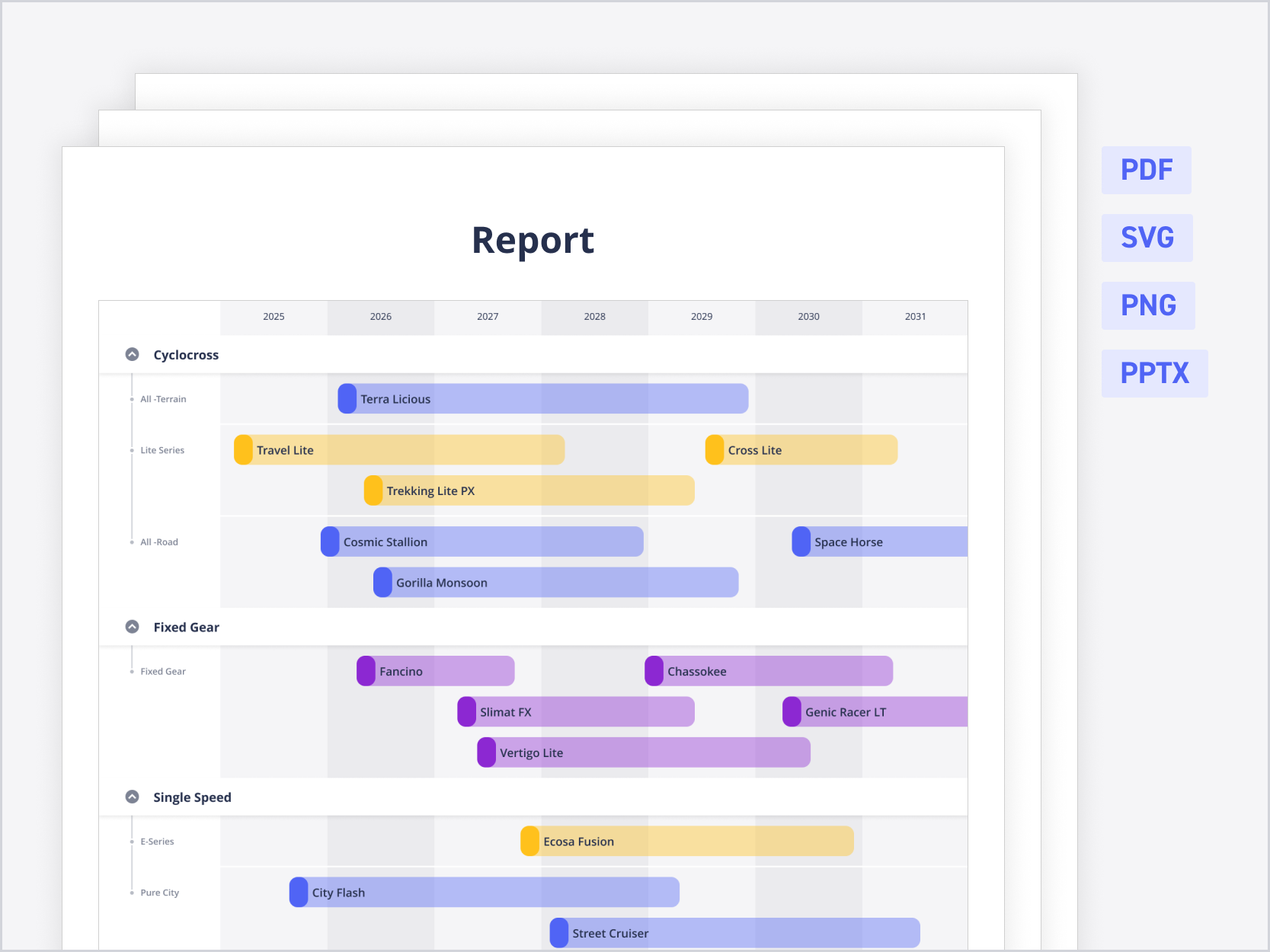Collapse the Fixed Gear group chevron

133,627
